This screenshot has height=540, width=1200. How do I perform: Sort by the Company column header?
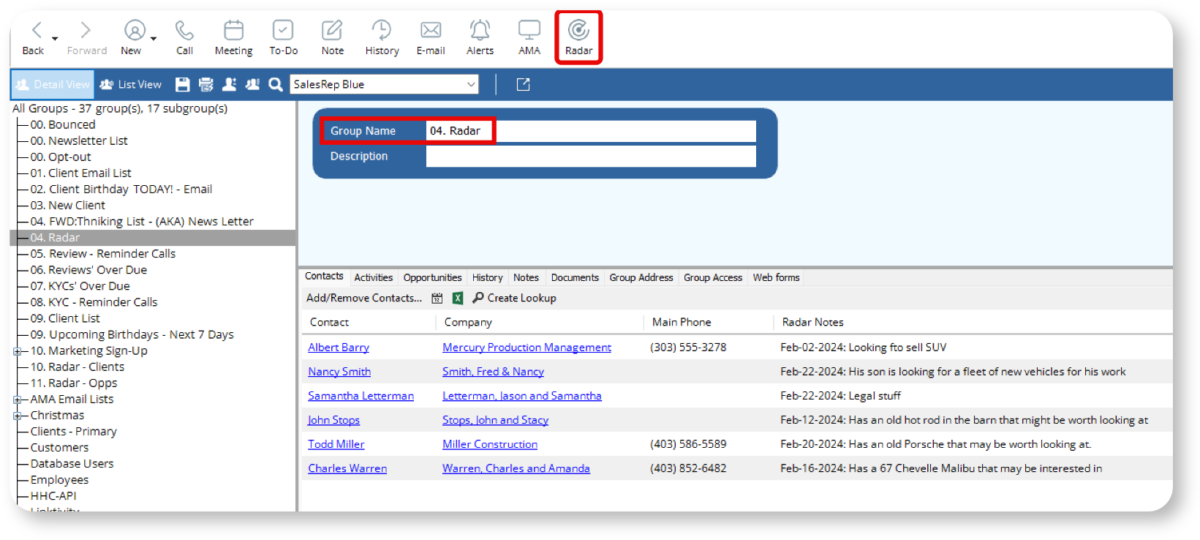tap(468, 322)
